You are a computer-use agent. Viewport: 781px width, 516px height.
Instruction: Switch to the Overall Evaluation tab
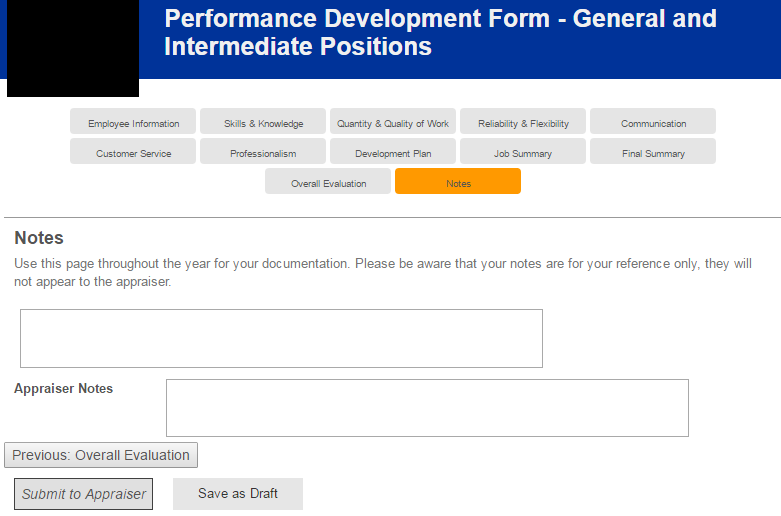click(328, 183)
